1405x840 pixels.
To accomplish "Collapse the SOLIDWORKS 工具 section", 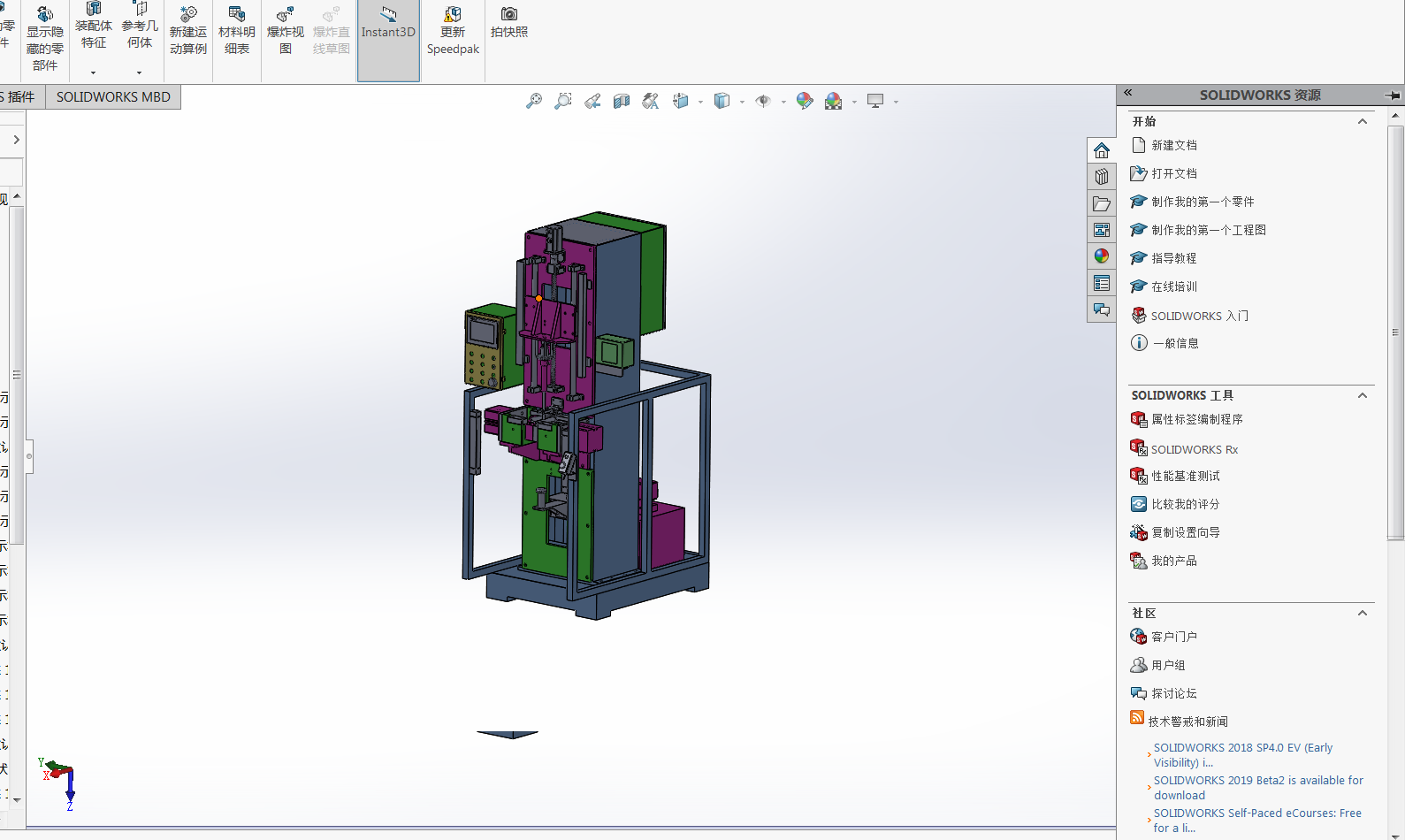I will pos(1362,396).
